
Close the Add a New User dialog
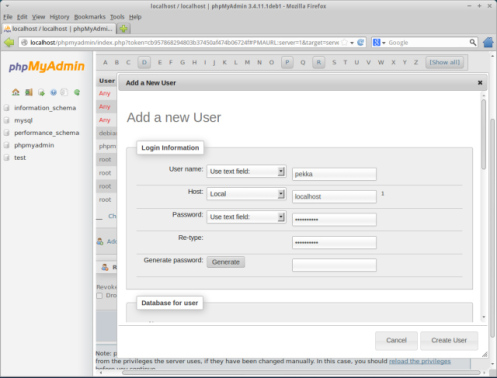tap(480, 83)
